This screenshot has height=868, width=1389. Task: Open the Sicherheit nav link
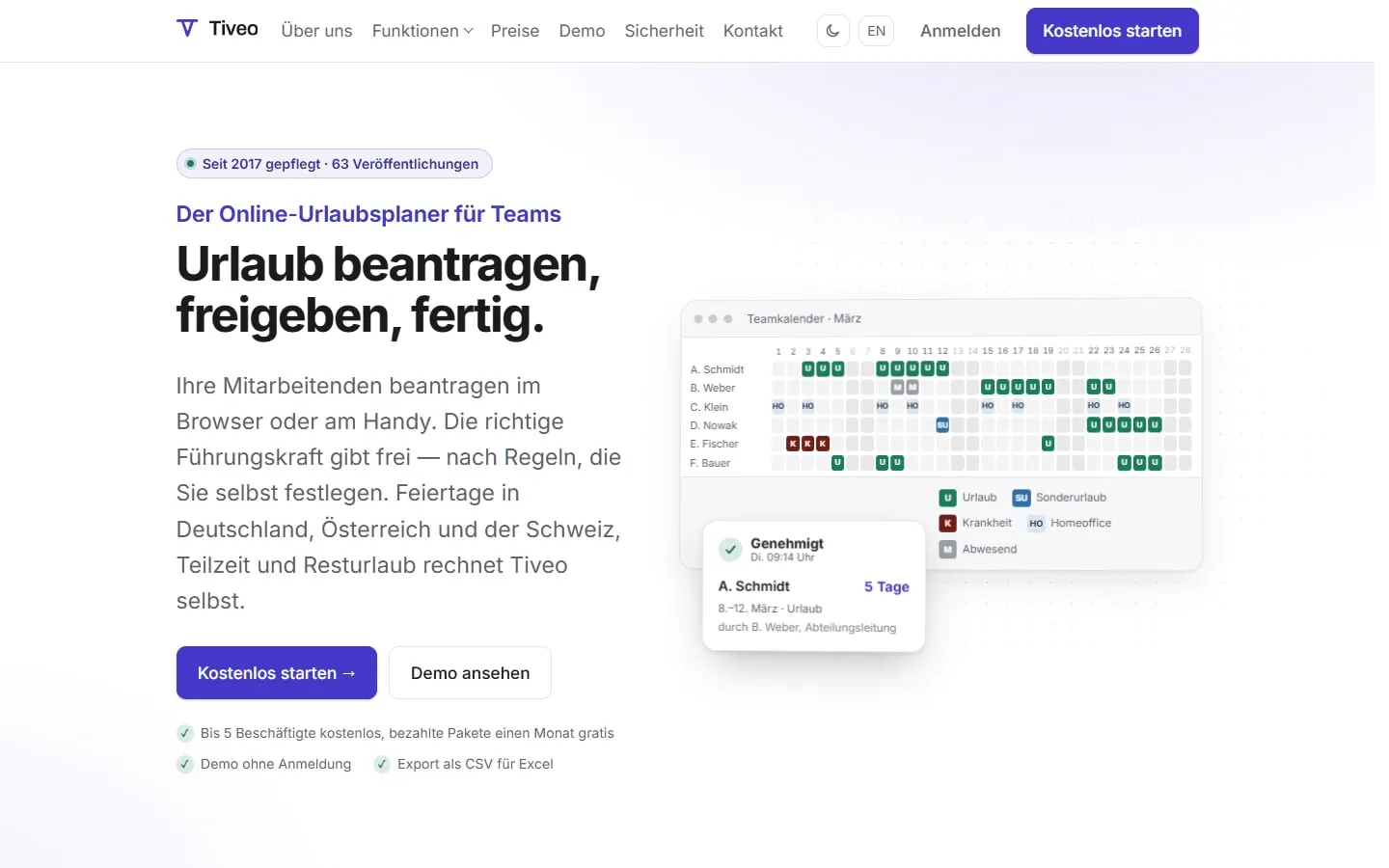pyautogui.click(x=664, y=31)
